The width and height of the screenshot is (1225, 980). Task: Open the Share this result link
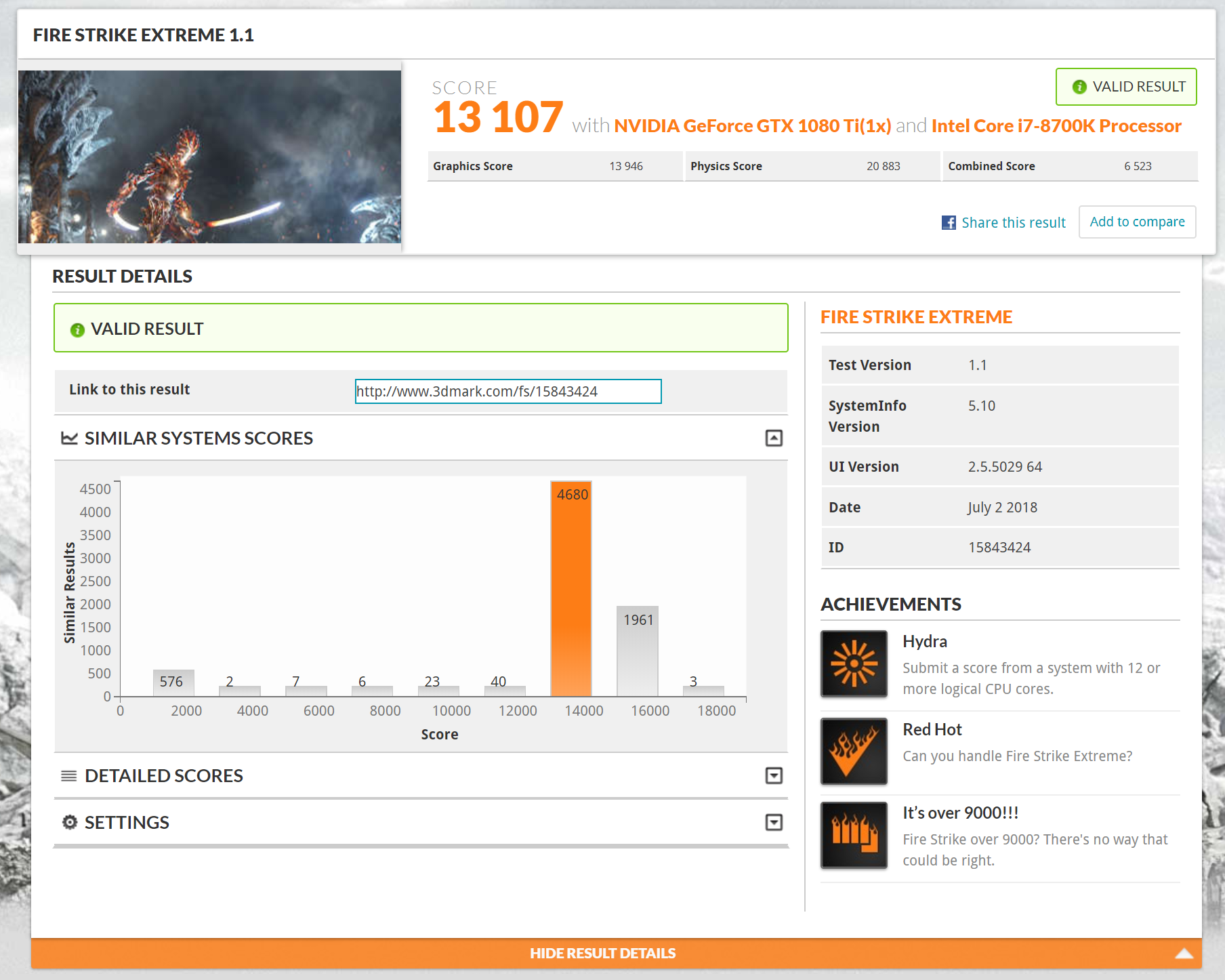[x=1014, y=222]
